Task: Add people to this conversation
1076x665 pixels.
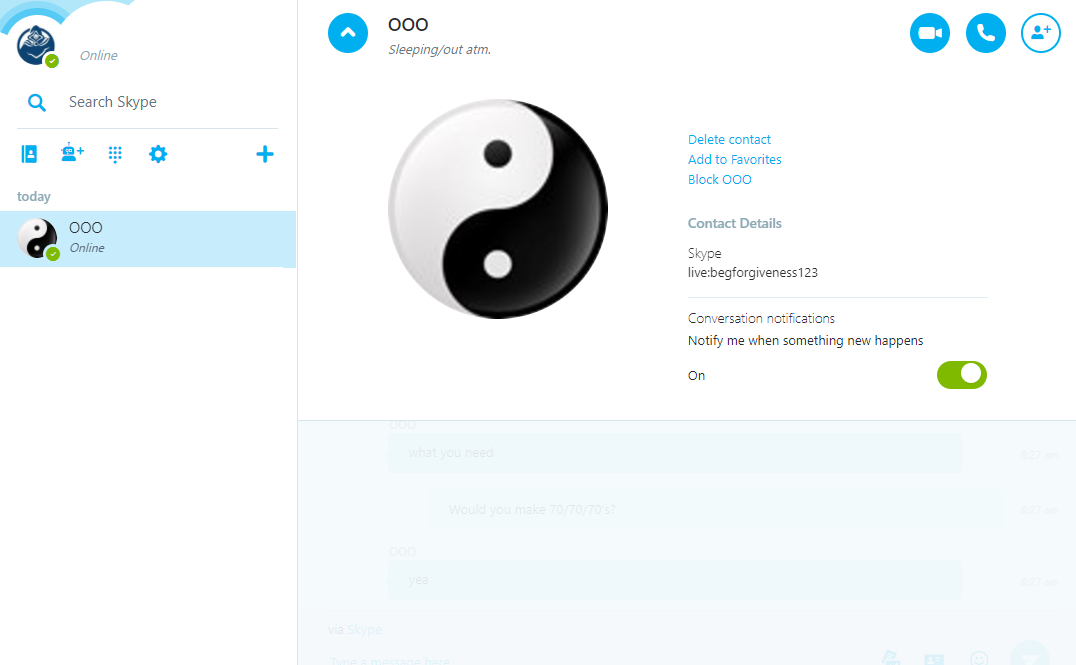Action: pyautogui.click(x=1041, y=33)
